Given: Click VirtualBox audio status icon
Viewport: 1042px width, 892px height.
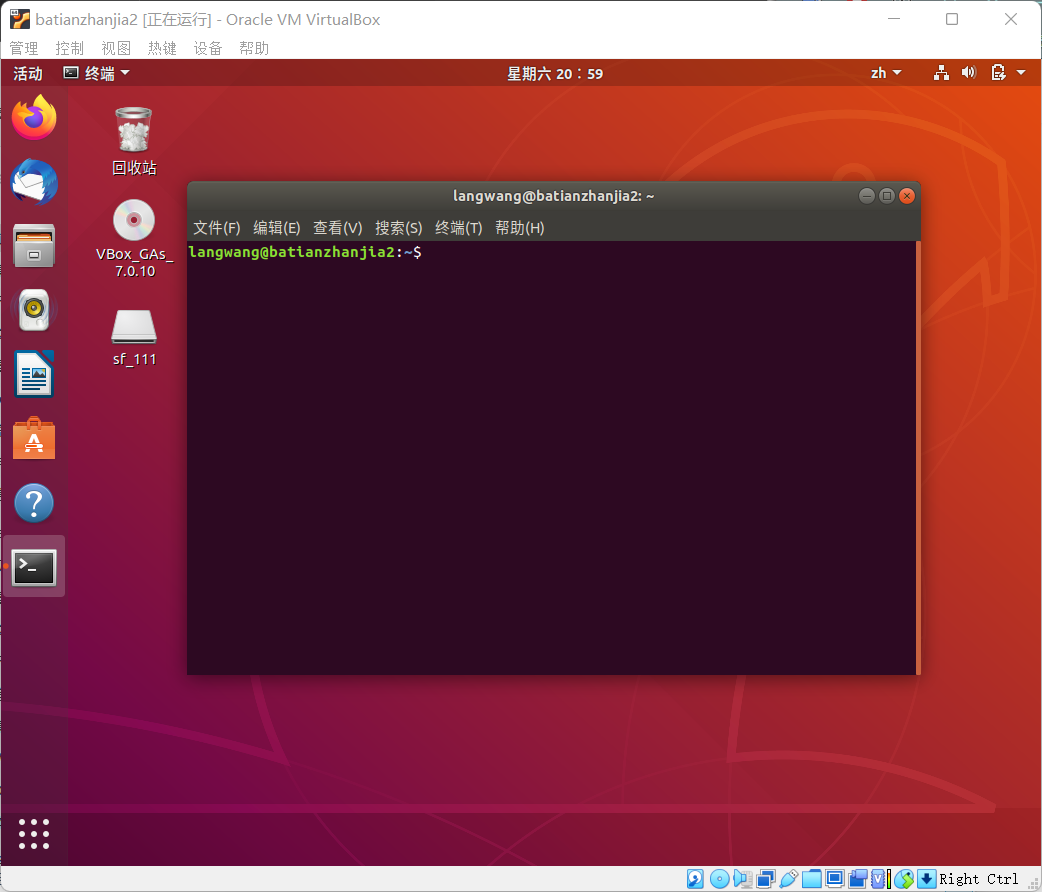Looking at the screenshot, I should [x=742, y=879].
